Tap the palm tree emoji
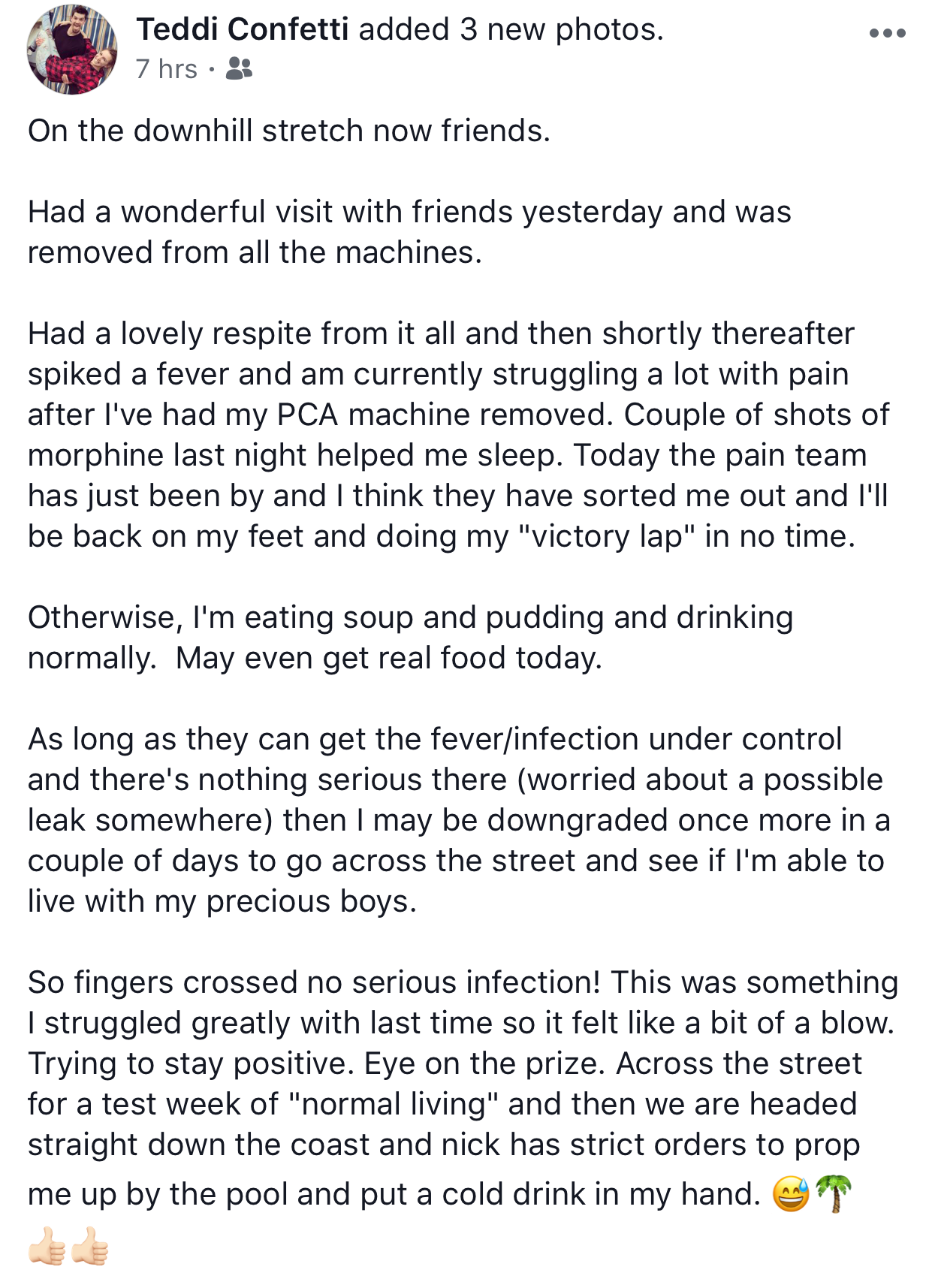The width and height of the screenshot is (926, 1288). 834,1193
